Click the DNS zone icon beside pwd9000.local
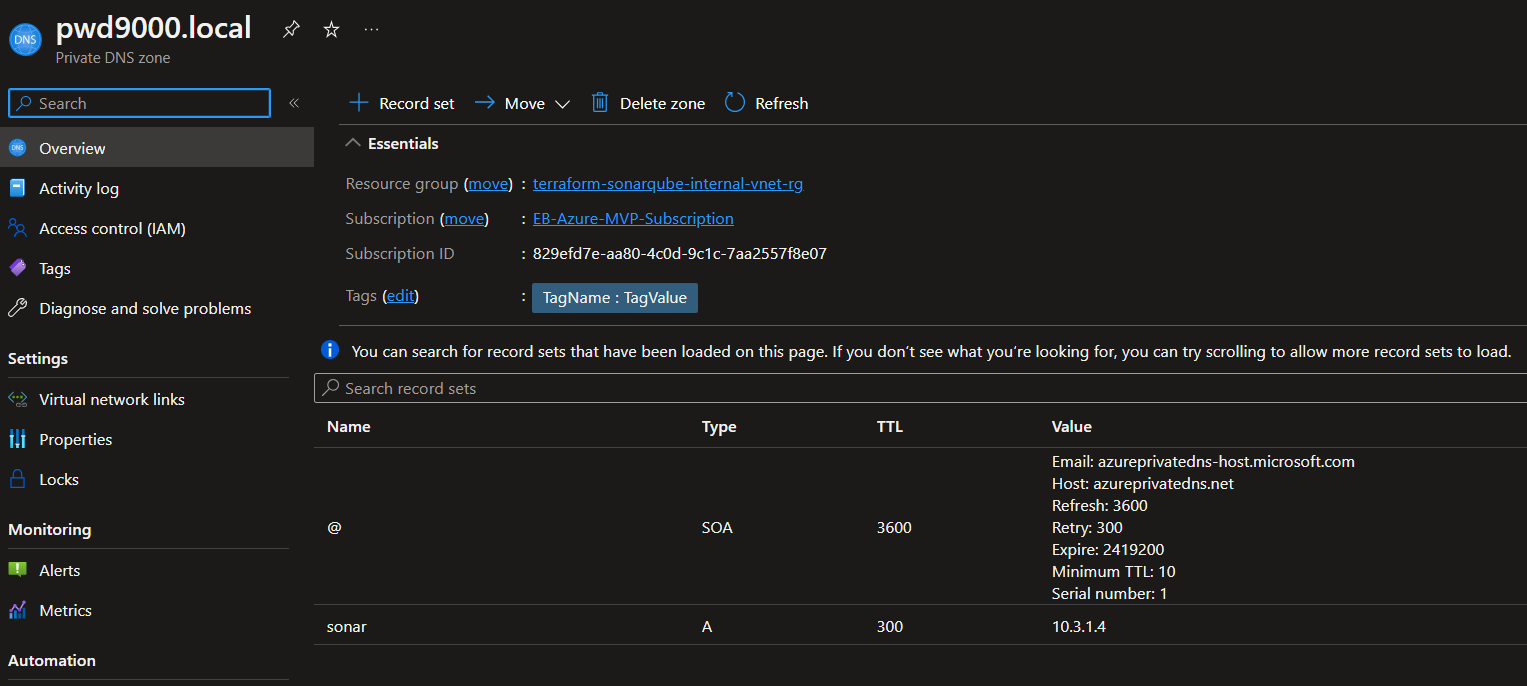The image size is (1527, 686). (25, 39)
